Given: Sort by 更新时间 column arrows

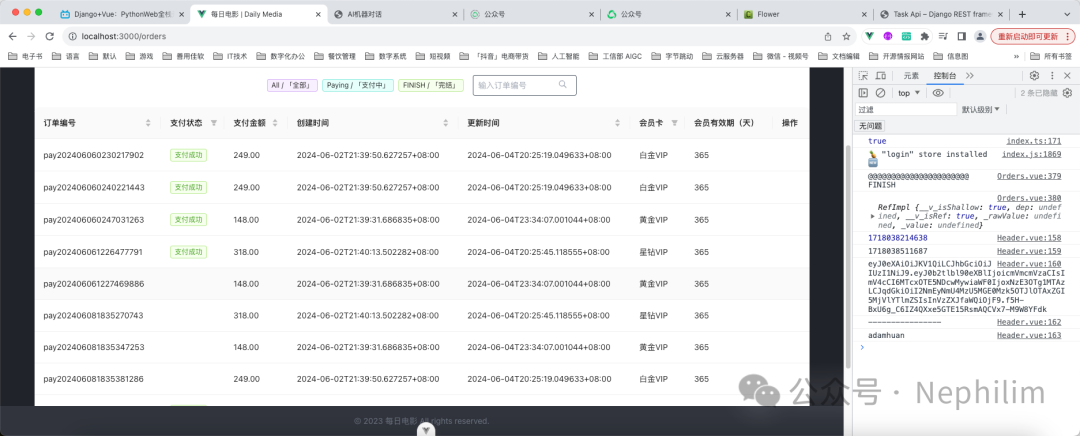Looking at the screenshot, I should coord(617,123).
